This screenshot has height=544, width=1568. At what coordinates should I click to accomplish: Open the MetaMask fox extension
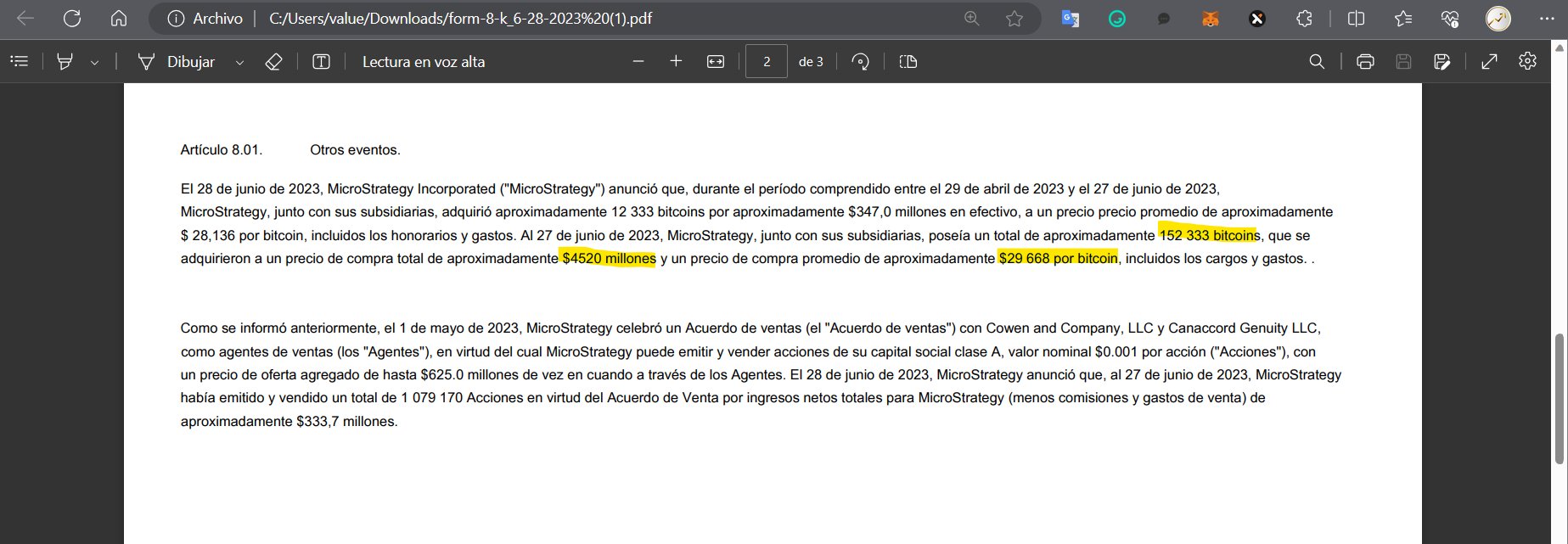tap(1211, 19)
